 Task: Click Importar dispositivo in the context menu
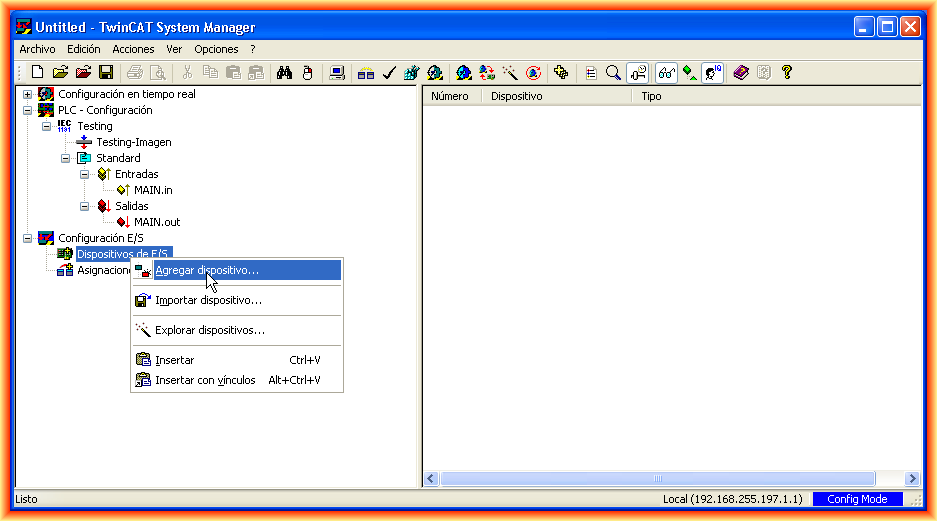tap(208, 300)
